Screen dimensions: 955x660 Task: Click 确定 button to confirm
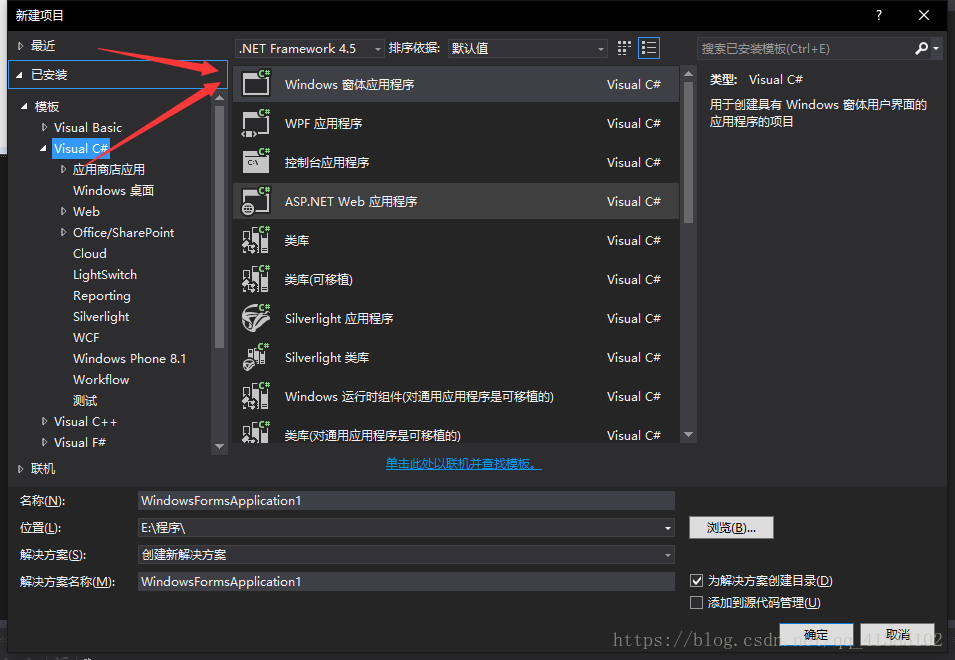point(816,634)
